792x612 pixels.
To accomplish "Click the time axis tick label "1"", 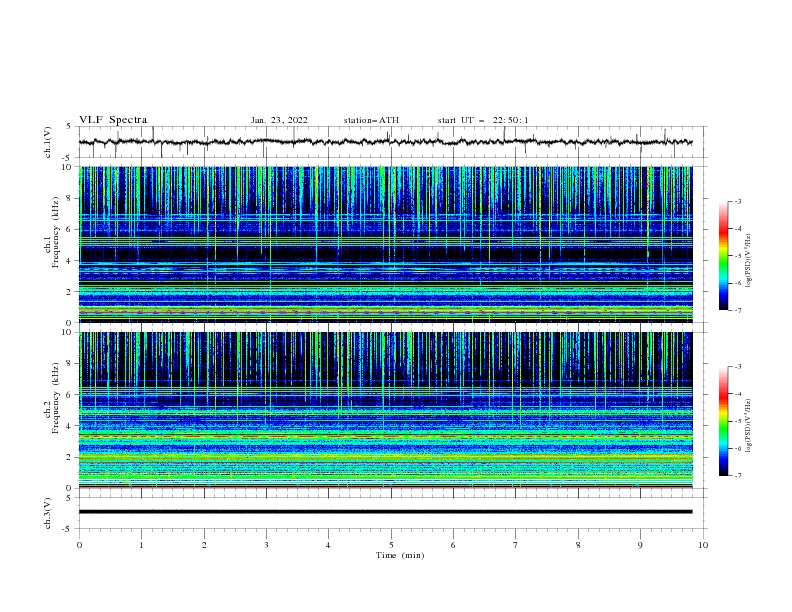I will coord(141,545).
